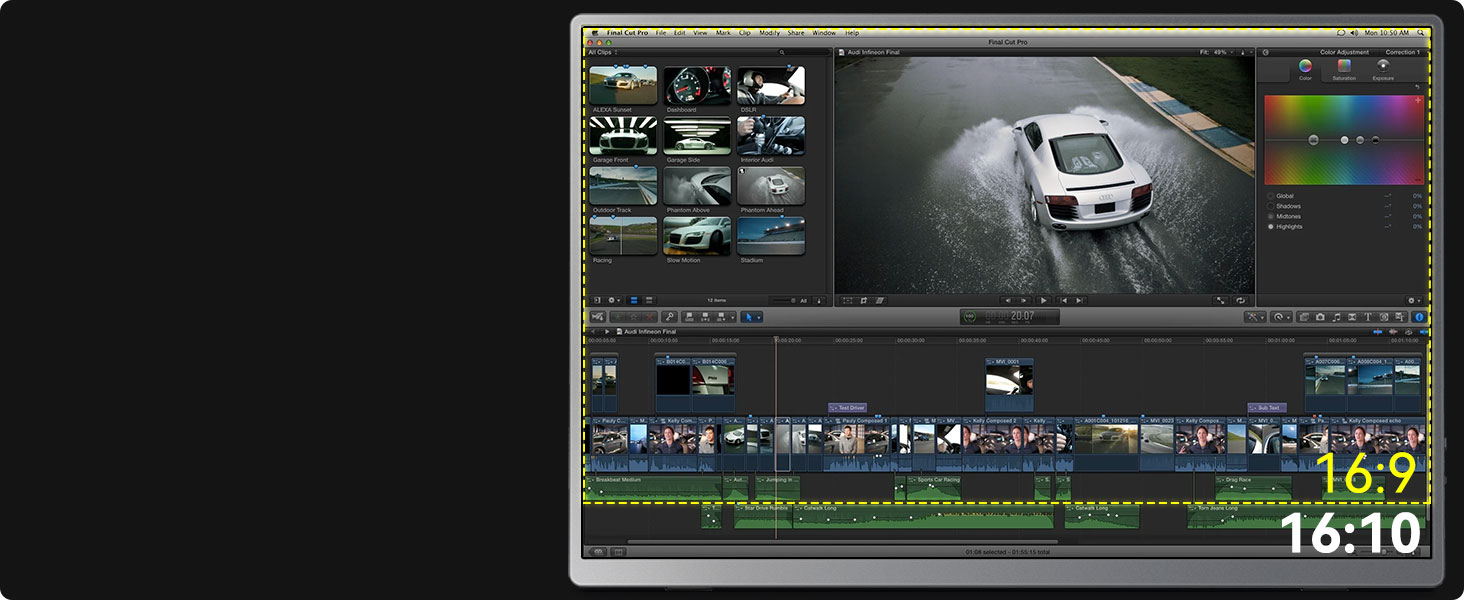Click the browser search field
This screenshot has width=1464, height=600.
tap(805, 52)
